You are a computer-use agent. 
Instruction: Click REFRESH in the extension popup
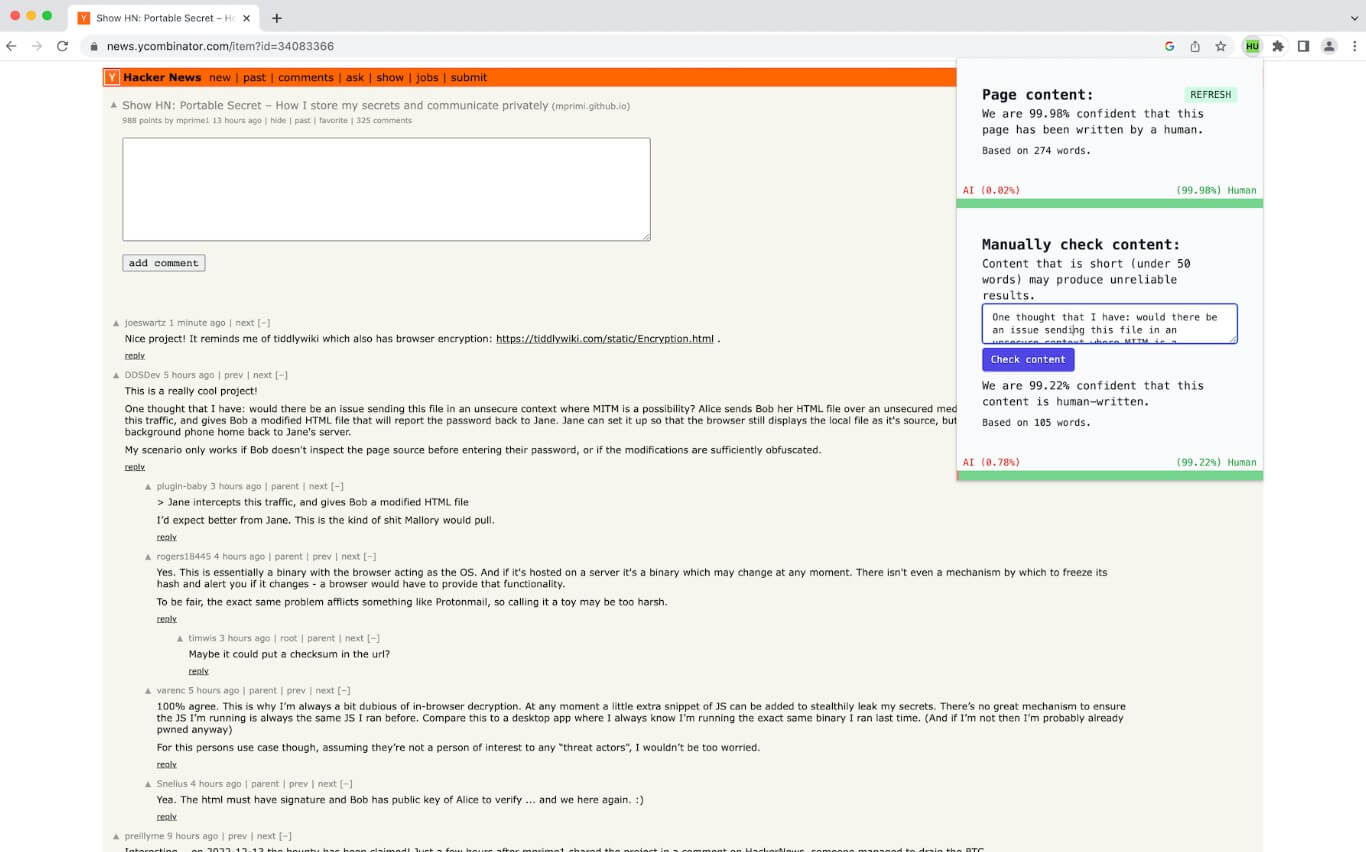click(x=1210, y=94)
